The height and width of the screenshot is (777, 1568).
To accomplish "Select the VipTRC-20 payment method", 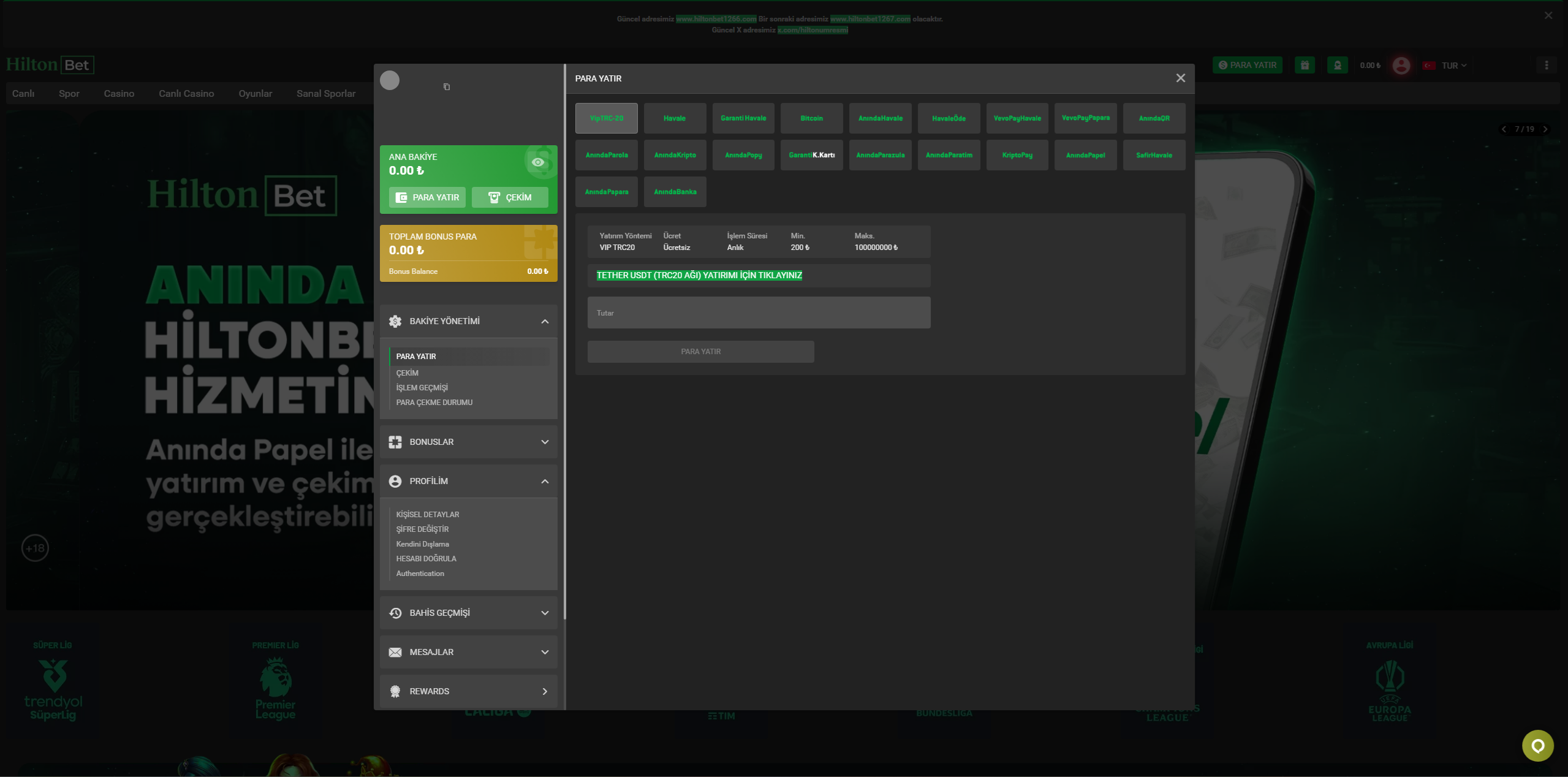I will point(607,118).
